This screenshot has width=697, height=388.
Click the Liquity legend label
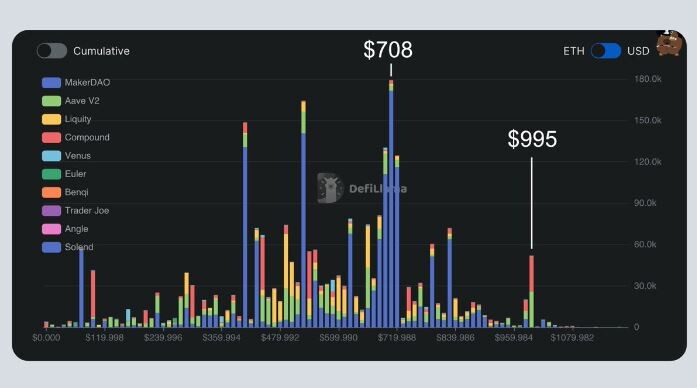click(x=78, y=119)
